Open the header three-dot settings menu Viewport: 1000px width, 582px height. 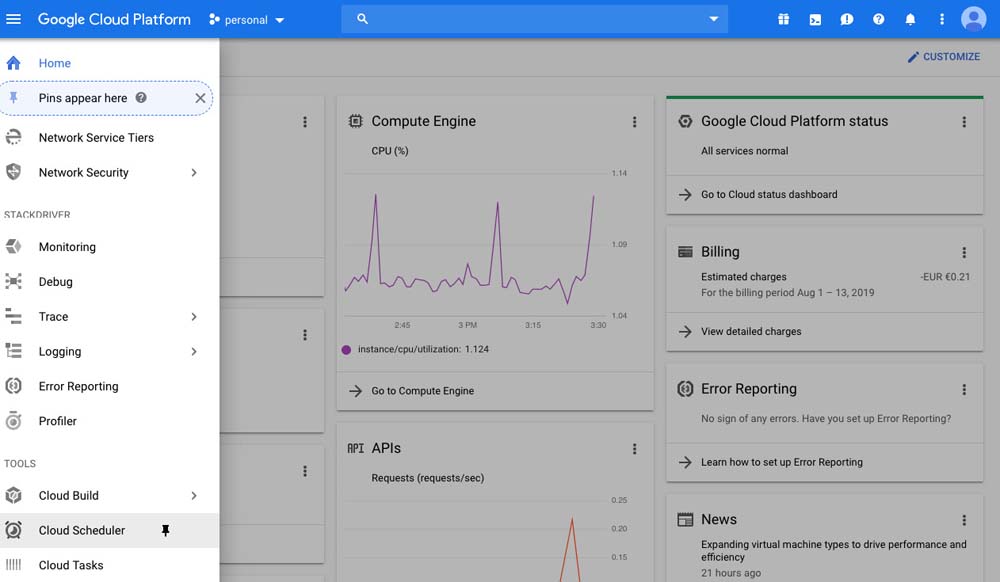[941, 19]
